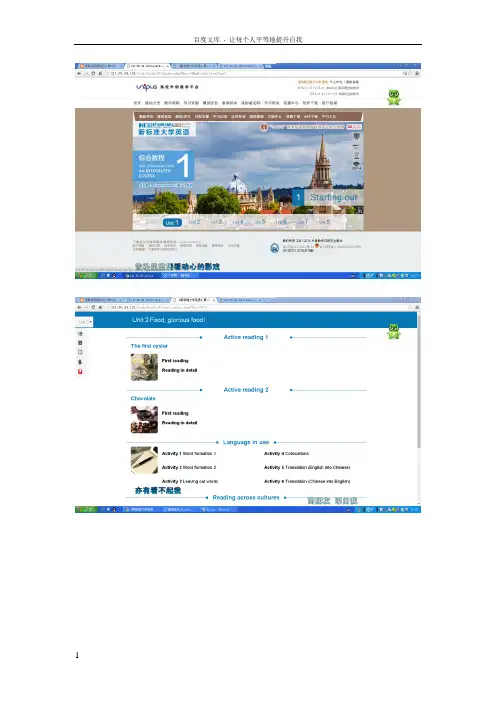The height and width of the screenshot is (702, 496).
Task: Click the green owl mascot in lower screenshot
Action: click(x=394, y=331)
